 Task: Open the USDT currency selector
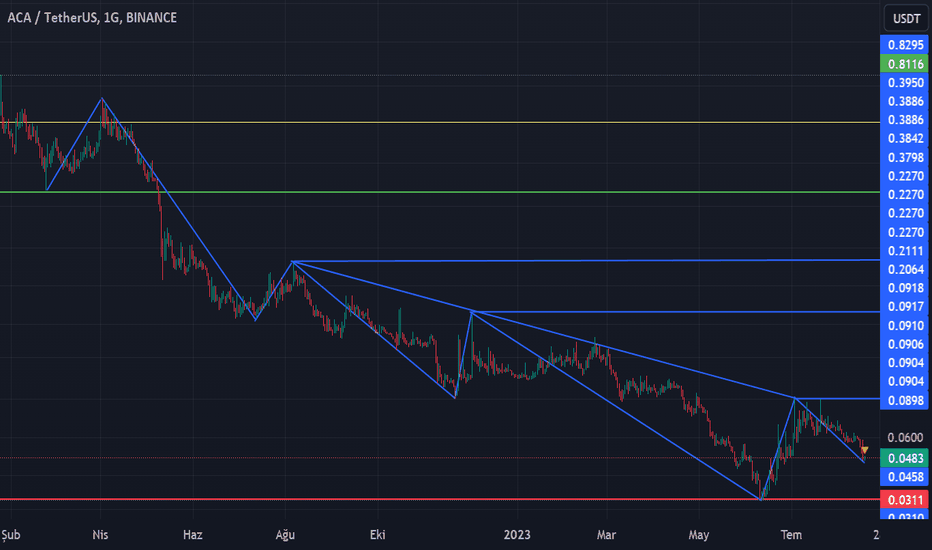(x=906, y=18)
